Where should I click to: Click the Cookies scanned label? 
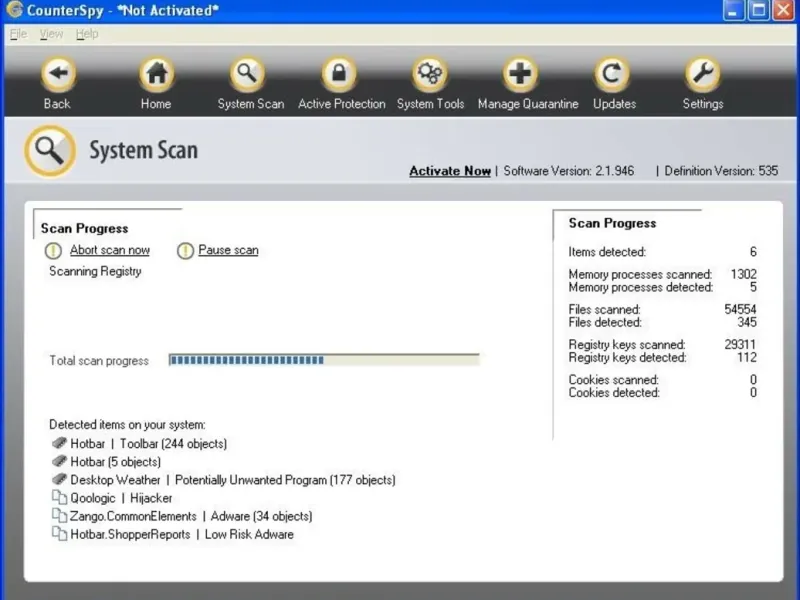point(613,380)
